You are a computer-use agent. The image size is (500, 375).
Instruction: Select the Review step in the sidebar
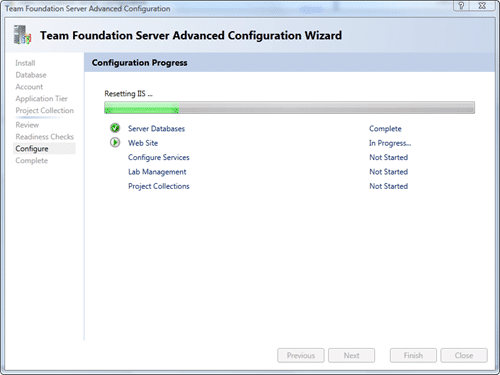coord(27,125)
